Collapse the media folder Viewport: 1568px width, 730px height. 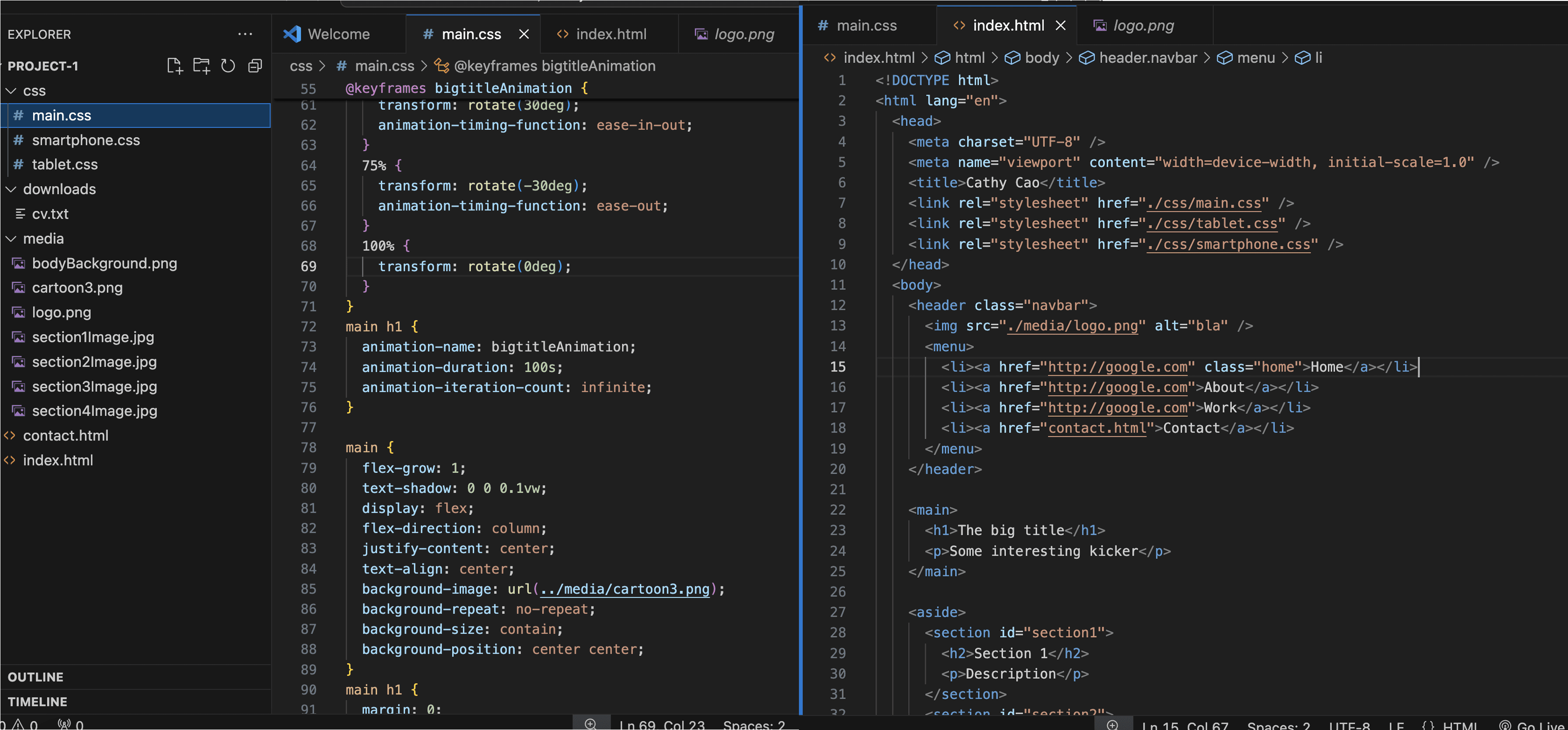point(11,239)
